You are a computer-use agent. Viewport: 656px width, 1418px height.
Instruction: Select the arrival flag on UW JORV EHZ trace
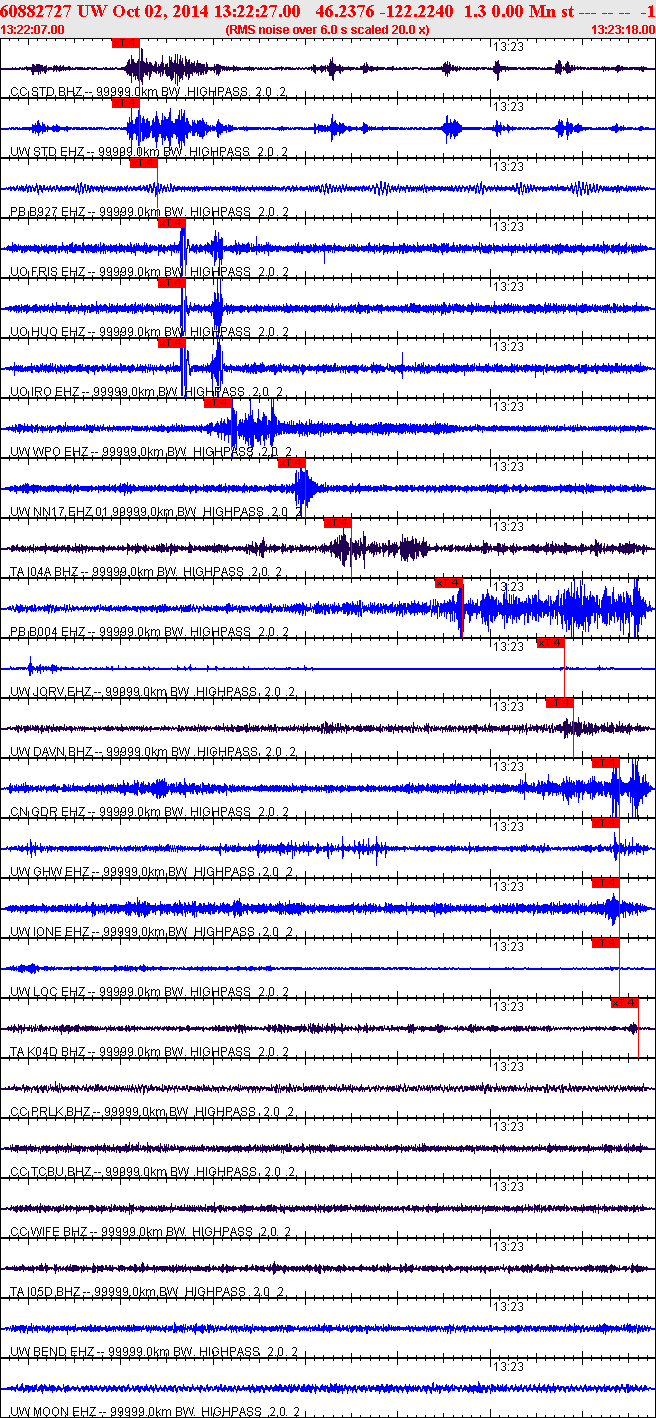[551, 643]
